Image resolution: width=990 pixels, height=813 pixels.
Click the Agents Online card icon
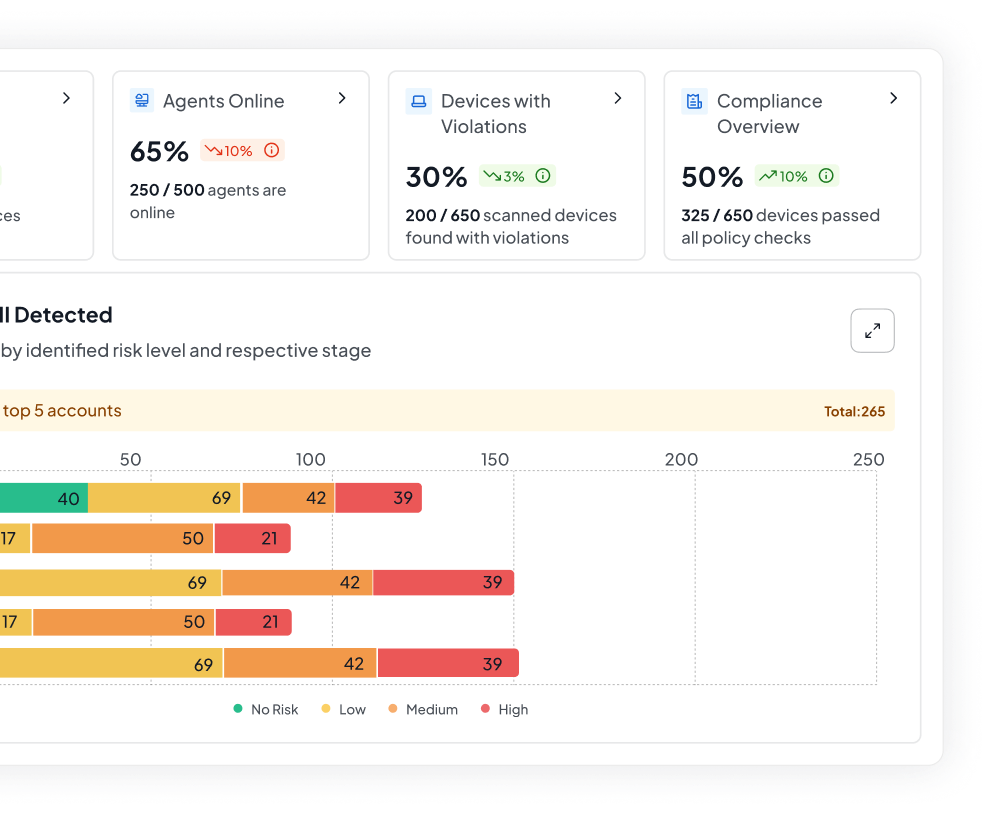point(142,100)
